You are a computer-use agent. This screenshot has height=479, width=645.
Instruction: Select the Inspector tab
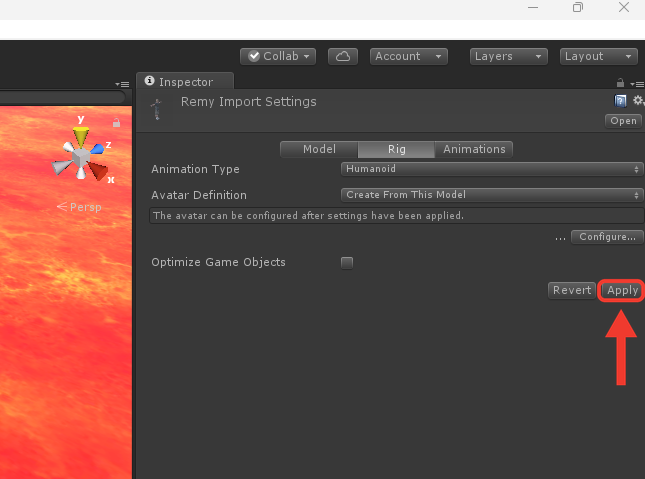pyautogui.click(x=185, y=81)
